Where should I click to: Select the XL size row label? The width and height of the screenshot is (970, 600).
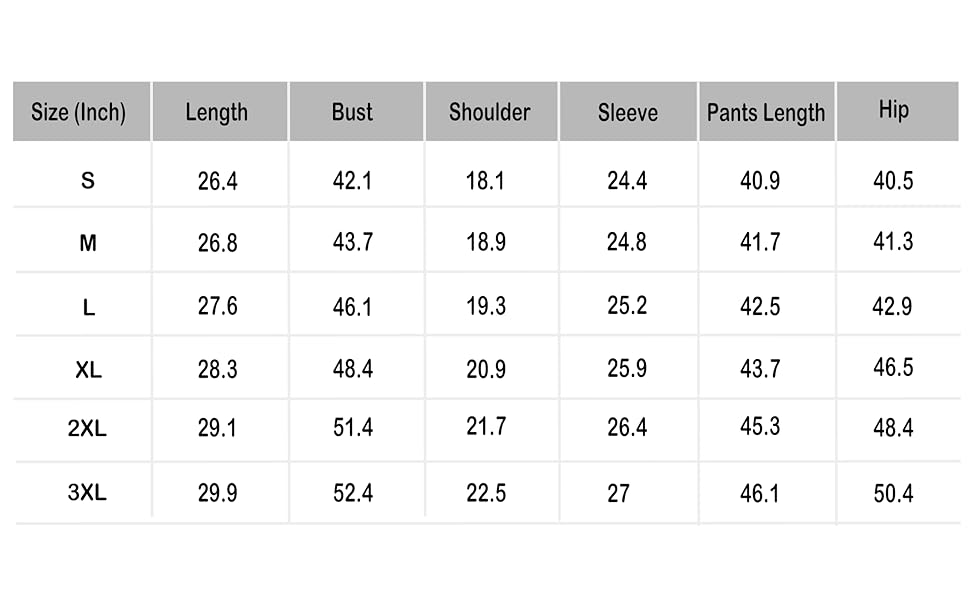(88, 370)
